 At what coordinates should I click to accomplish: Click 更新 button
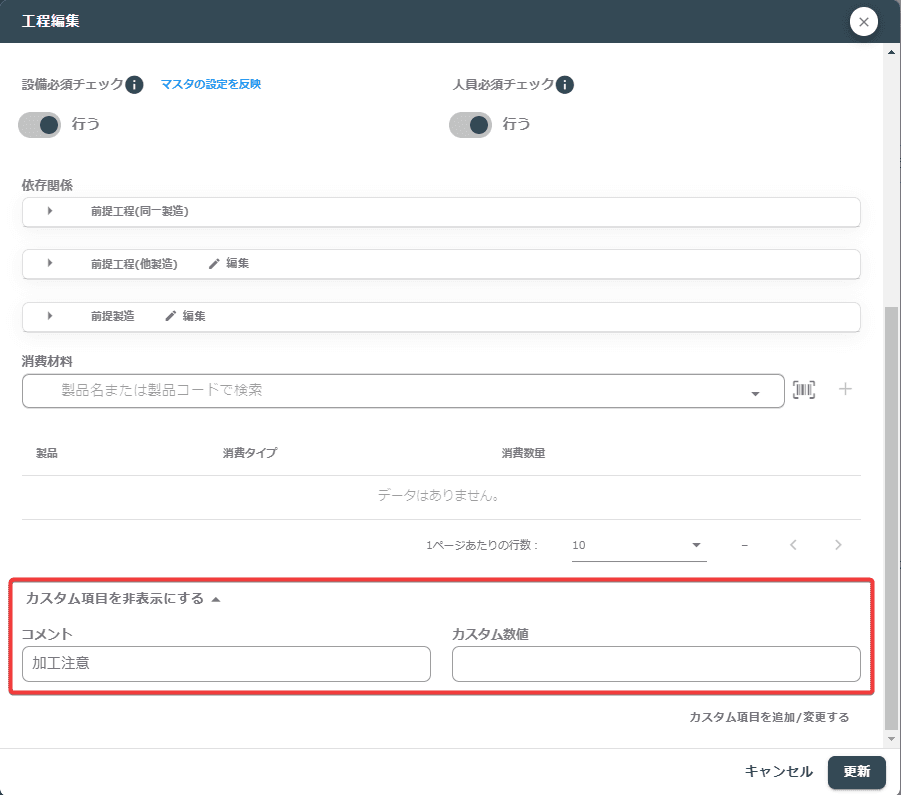pyautogui.click(x=857, y=771)
